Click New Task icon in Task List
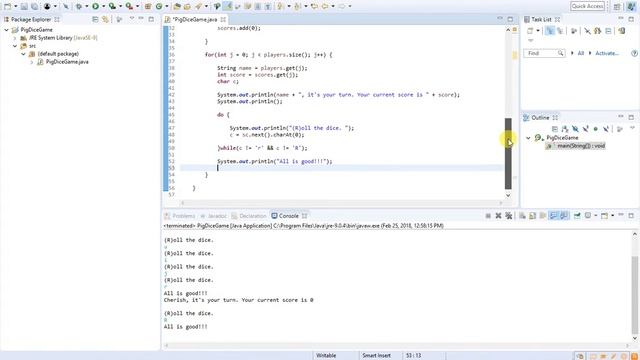 (530, 31)
